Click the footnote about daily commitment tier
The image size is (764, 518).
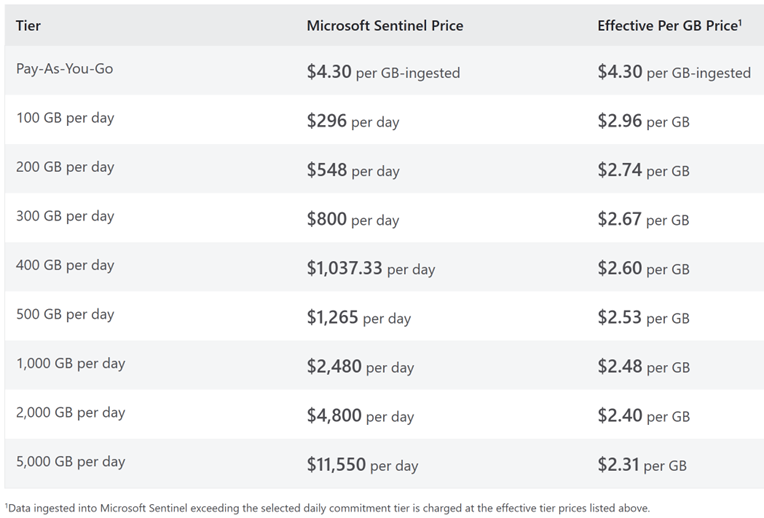[x=328, y=508]
